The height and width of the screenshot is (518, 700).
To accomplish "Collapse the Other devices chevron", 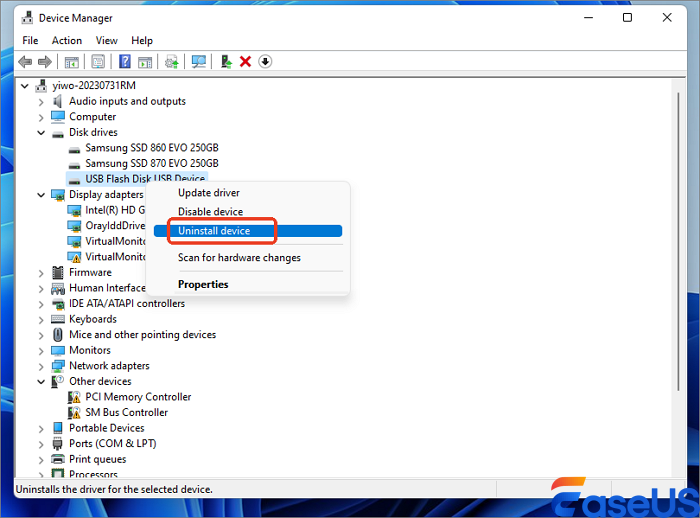I will pos(41,382).
